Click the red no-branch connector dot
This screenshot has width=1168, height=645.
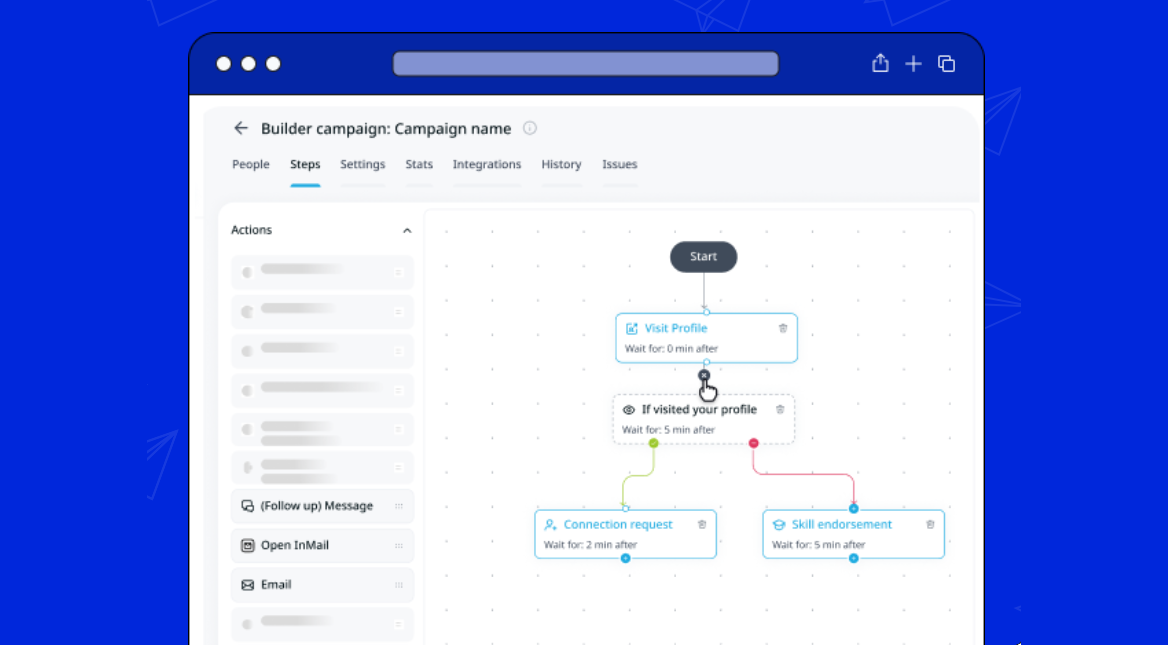pyautogui.click(x=754, y=443)
